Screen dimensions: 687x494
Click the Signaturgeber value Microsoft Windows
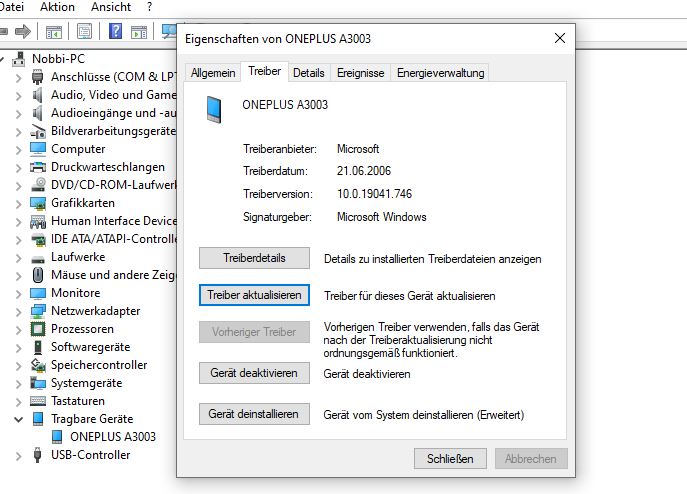(x=381, y=217)
